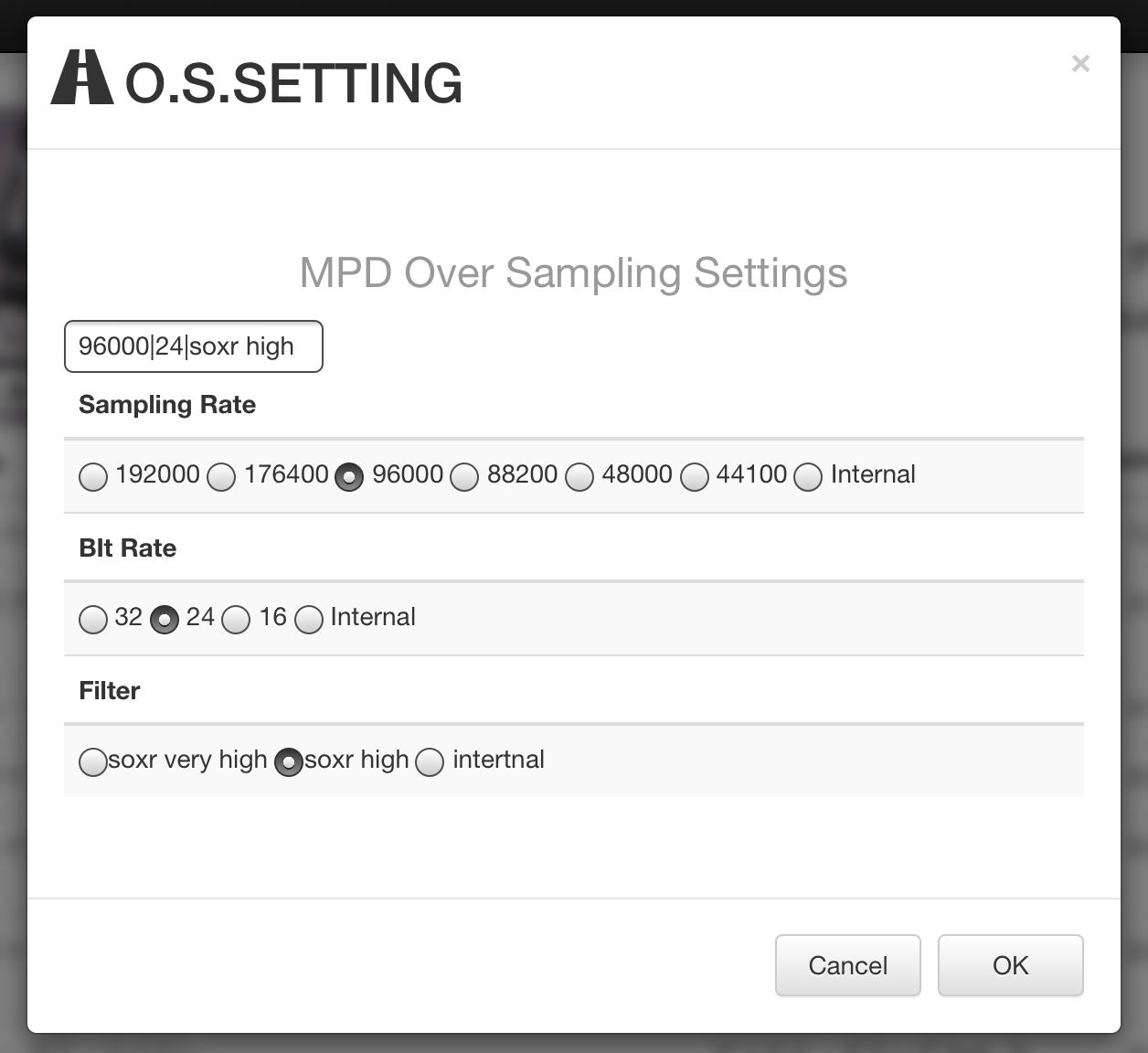Click the road logo icon in header
Image resolution: width=1148 pixels, height=1053 pixels.
(81, 78)
